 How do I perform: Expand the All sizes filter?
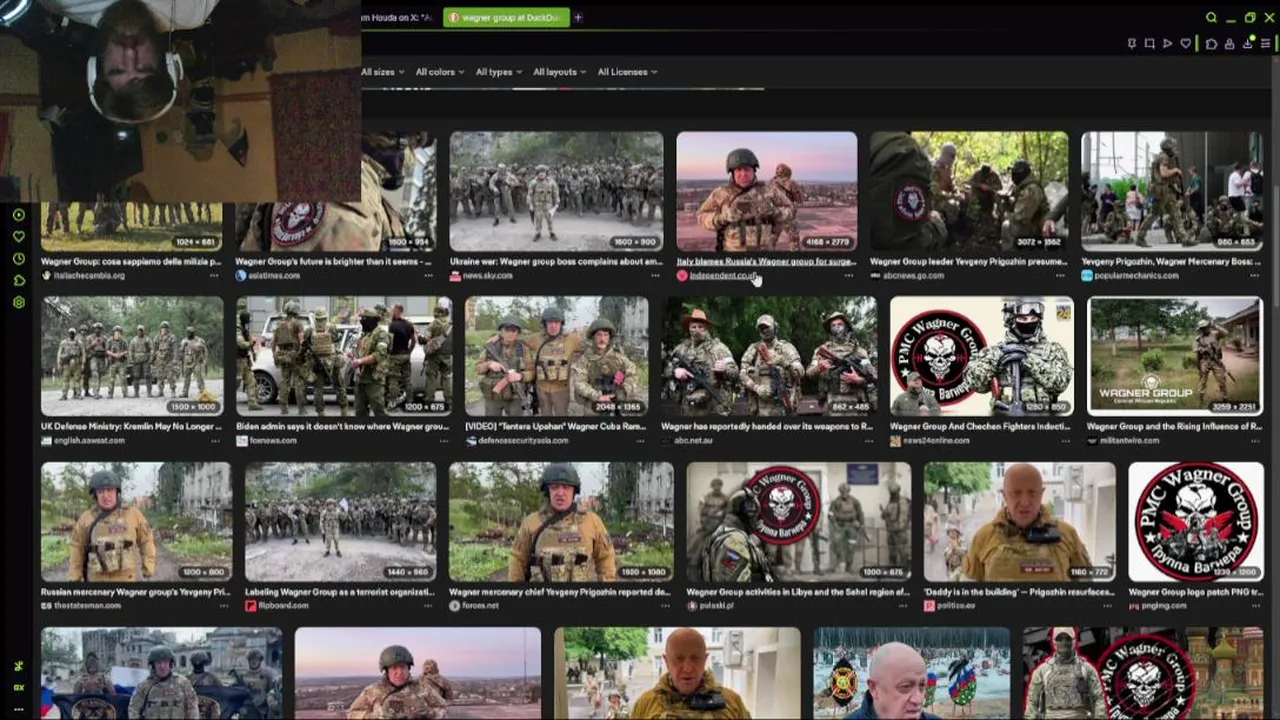382,72
